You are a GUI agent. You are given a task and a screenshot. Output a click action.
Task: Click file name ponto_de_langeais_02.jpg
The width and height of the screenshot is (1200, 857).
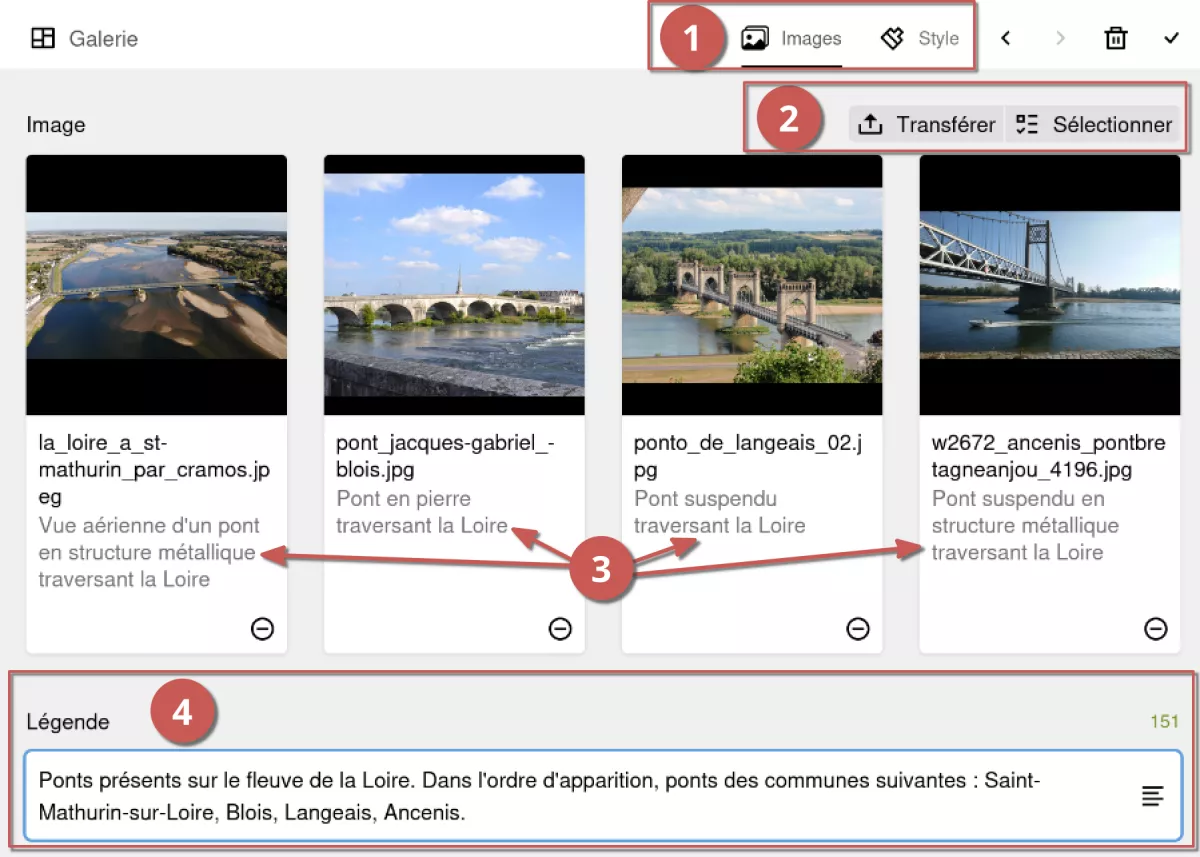pos(748,456)
